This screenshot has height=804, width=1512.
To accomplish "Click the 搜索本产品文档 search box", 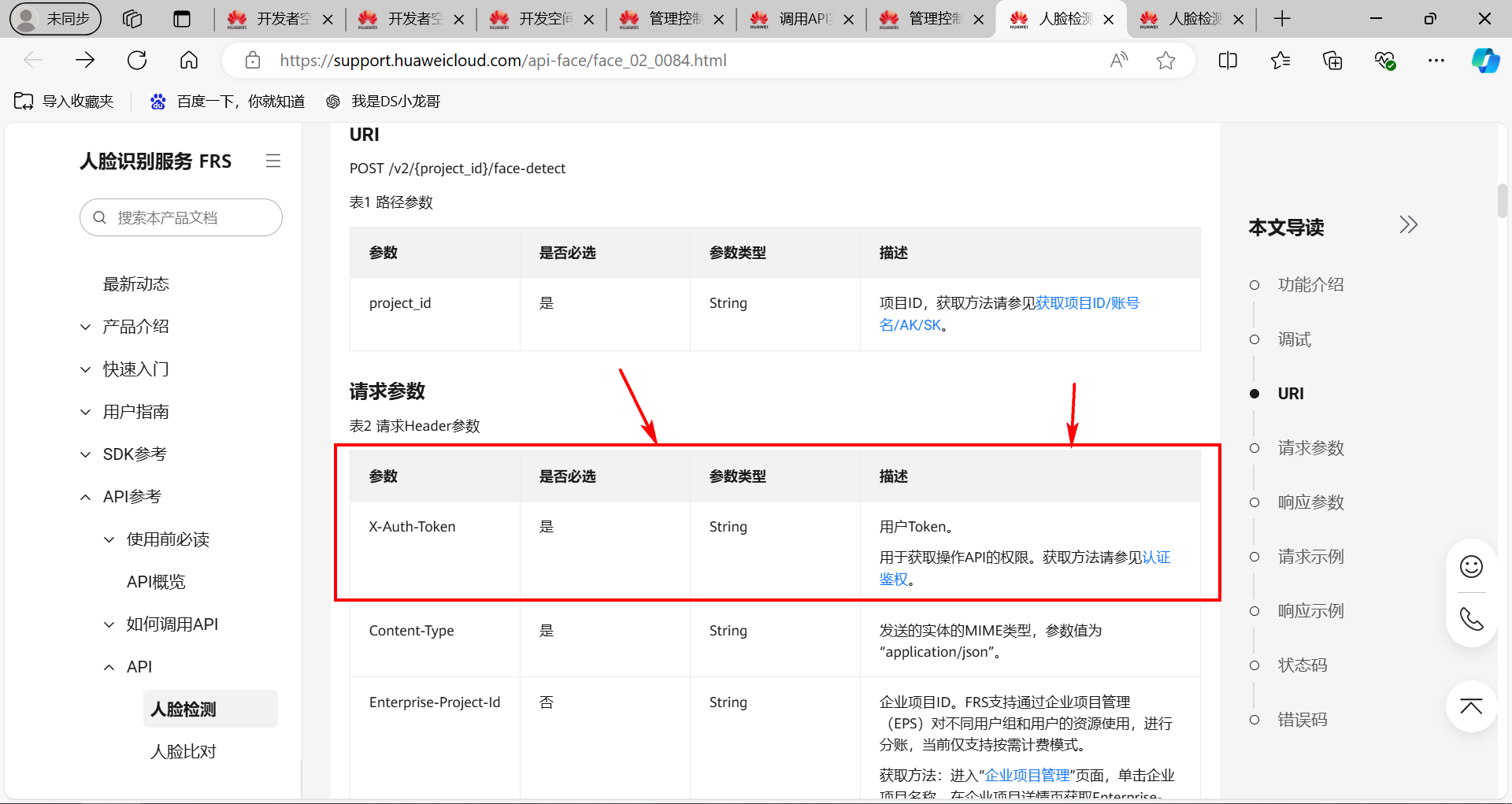I will (x=181, y=217).
